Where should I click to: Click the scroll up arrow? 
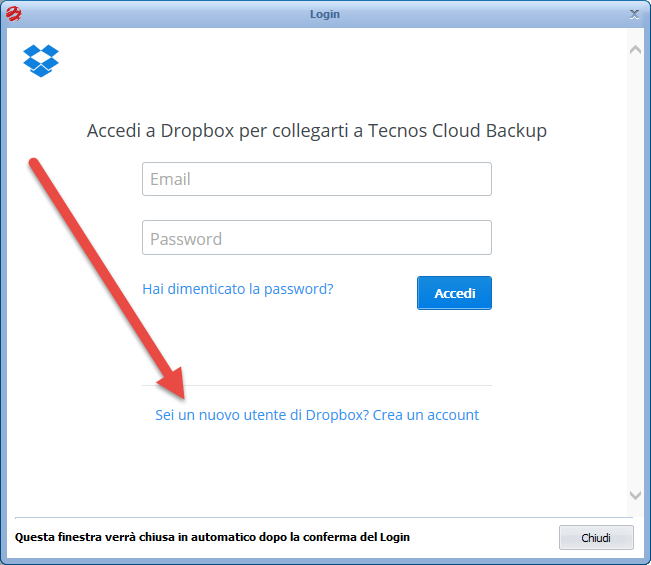click(x=635, y=50)
